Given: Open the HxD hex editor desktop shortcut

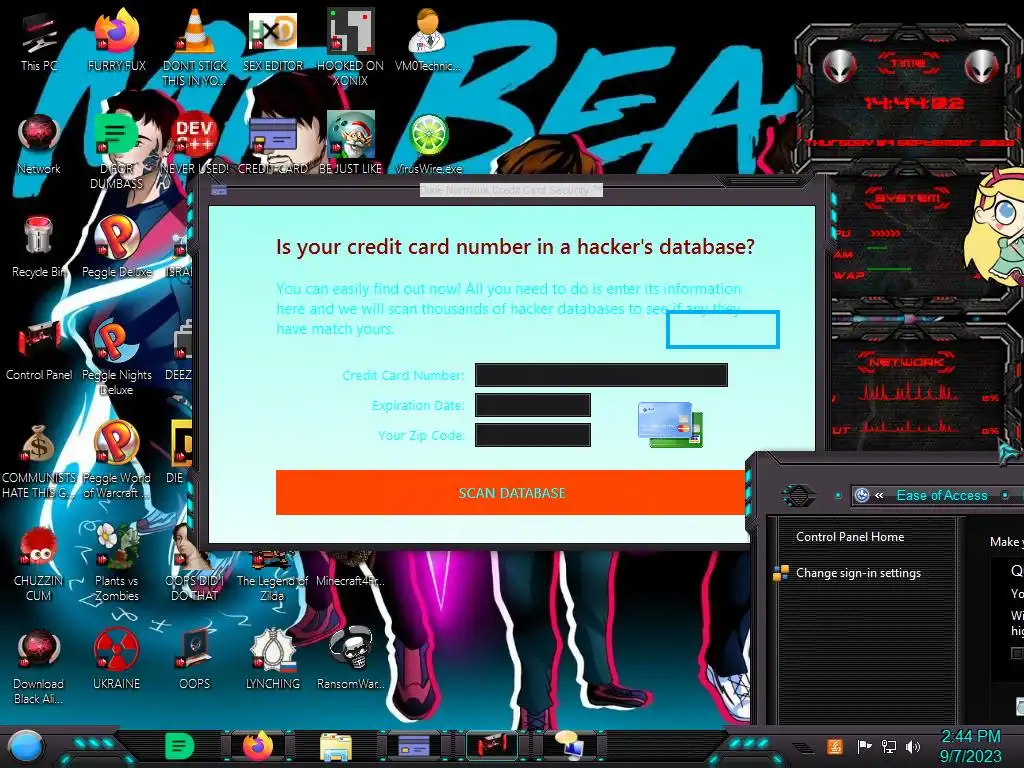Looking at the screenshot, I should pos(272,40).
